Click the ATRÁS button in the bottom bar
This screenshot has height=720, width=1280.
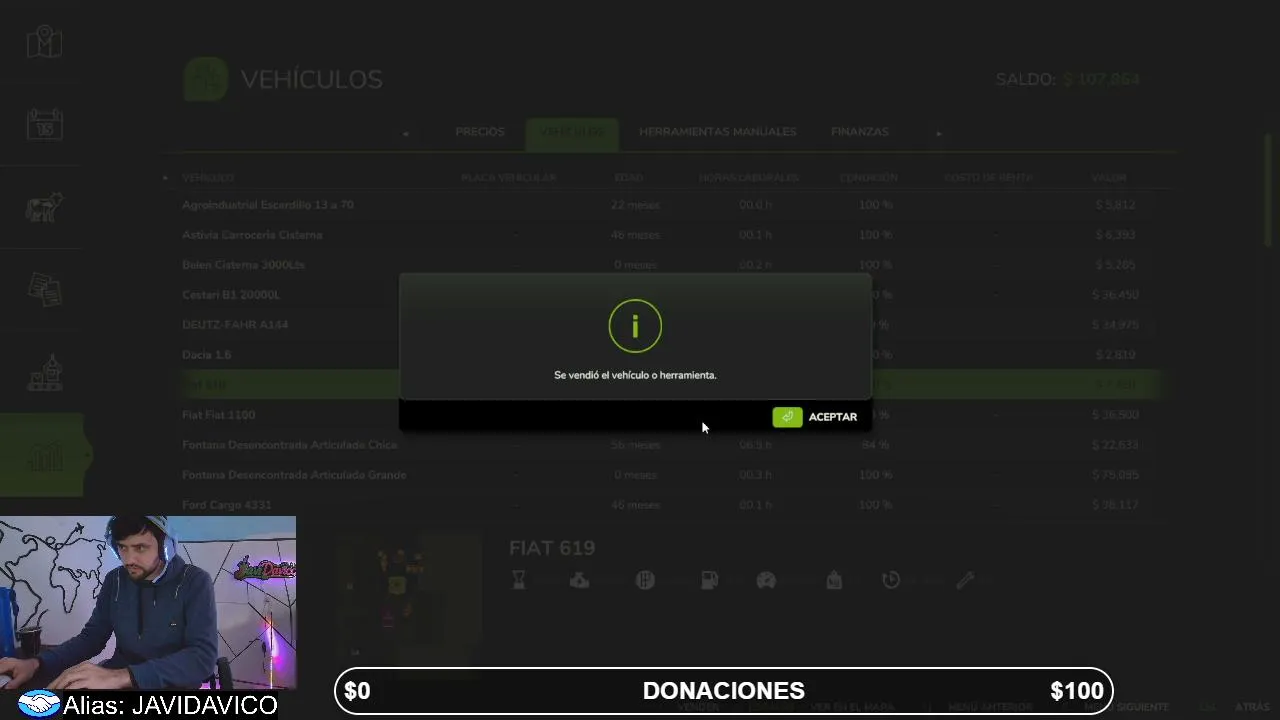coord(1252,707)
